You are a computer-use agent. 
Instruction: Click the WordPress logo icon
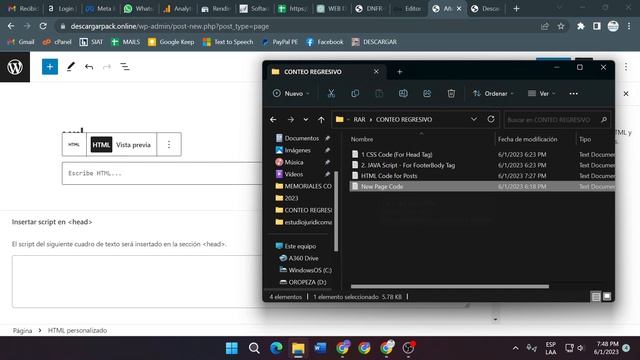pyautogui.click(x=15, y=67)
